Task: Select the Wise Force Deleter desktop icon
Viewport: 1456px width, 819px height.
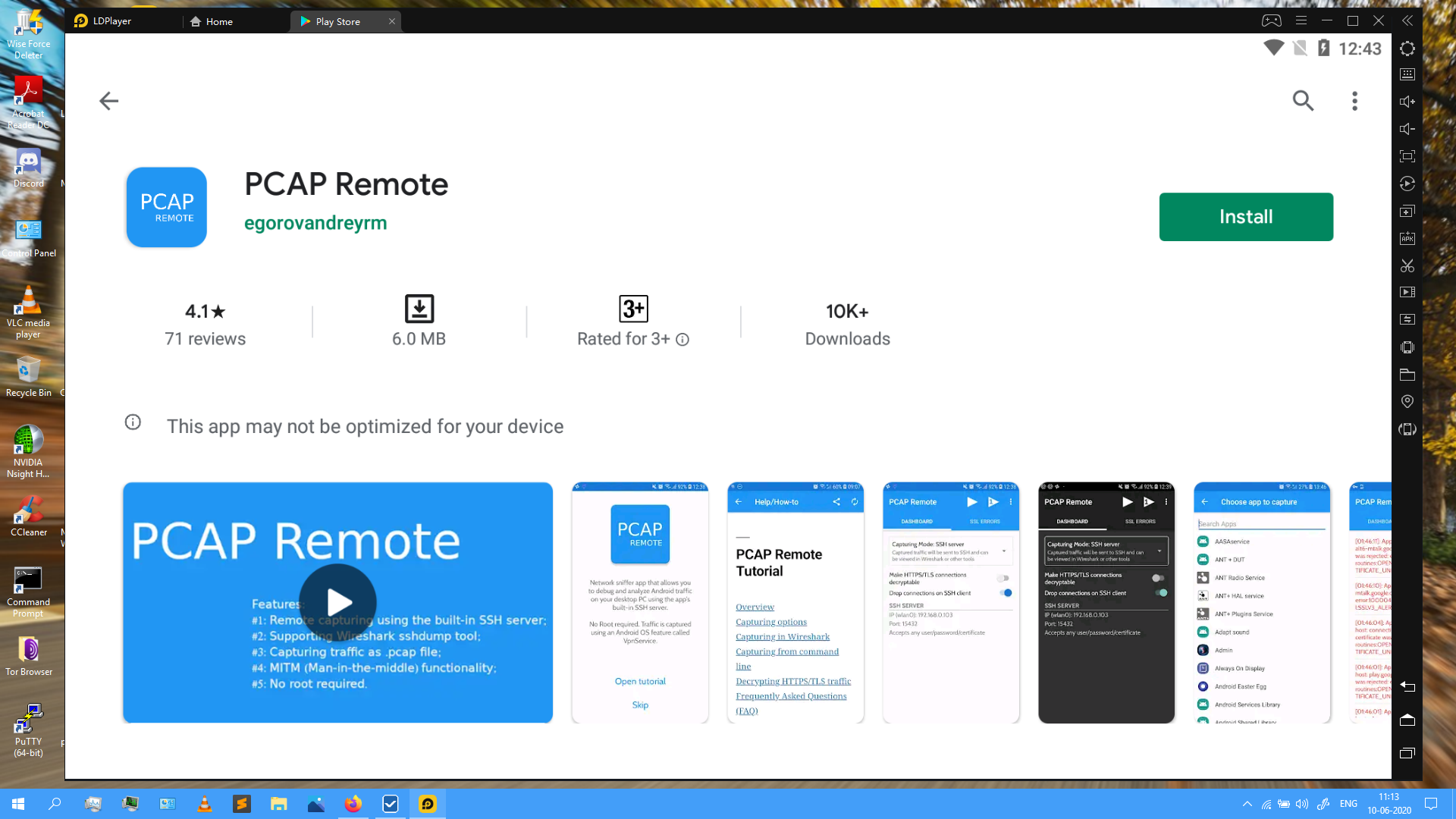Action: coord(28,35)
